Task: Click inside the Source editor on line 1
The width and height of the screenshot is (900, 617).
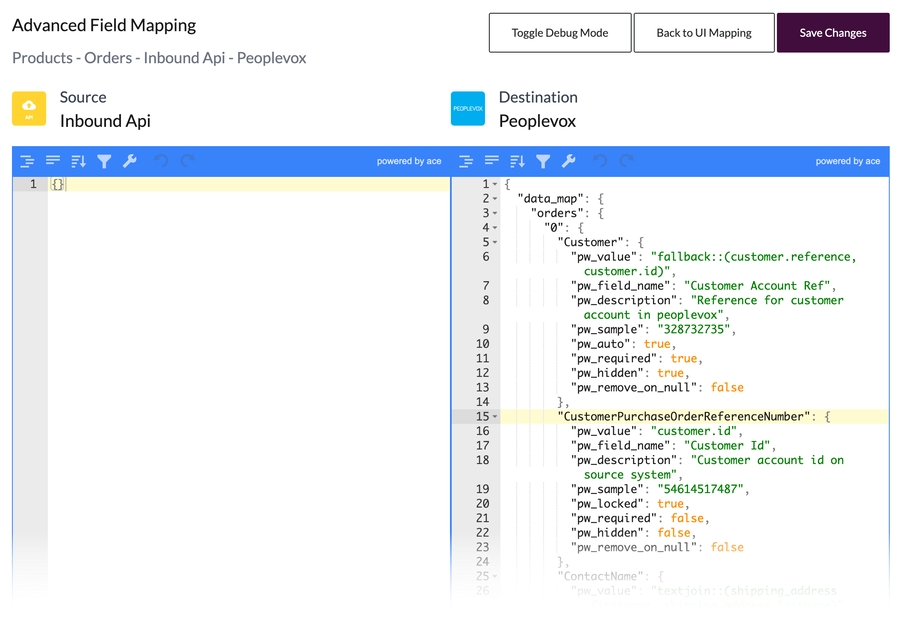Action: point(250,185)
